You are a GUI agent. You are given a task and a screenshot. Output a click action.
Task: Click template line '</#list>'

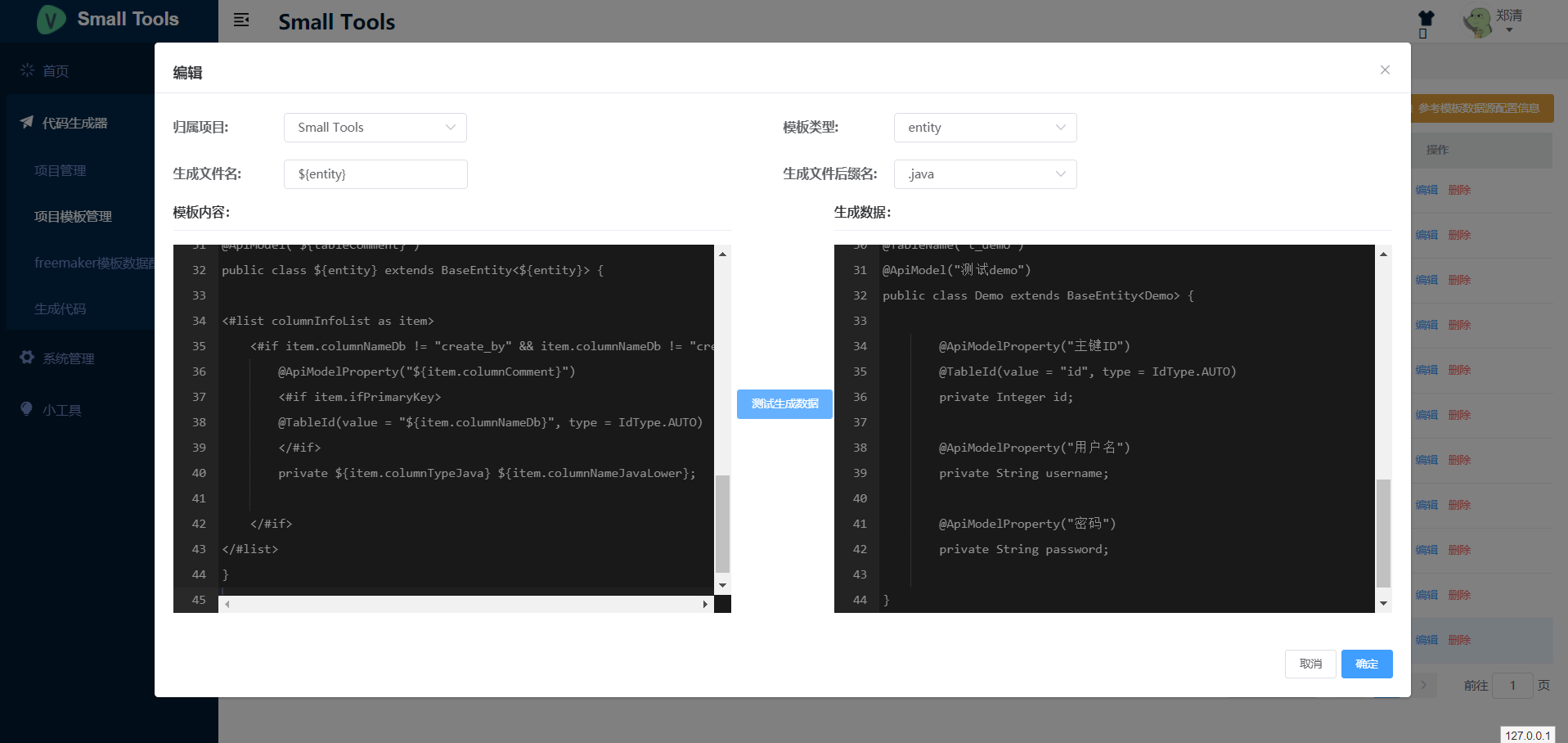coord(250,549)
